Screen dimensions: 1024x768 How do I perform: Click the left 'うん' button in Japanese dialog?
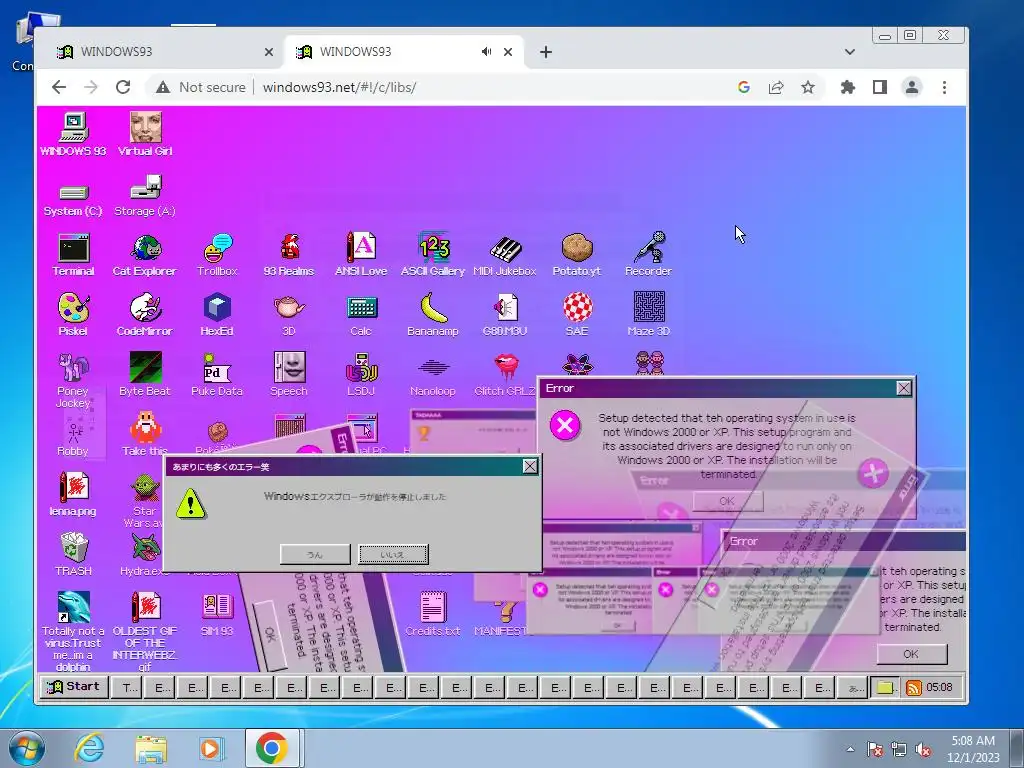[x=315, y=554]
